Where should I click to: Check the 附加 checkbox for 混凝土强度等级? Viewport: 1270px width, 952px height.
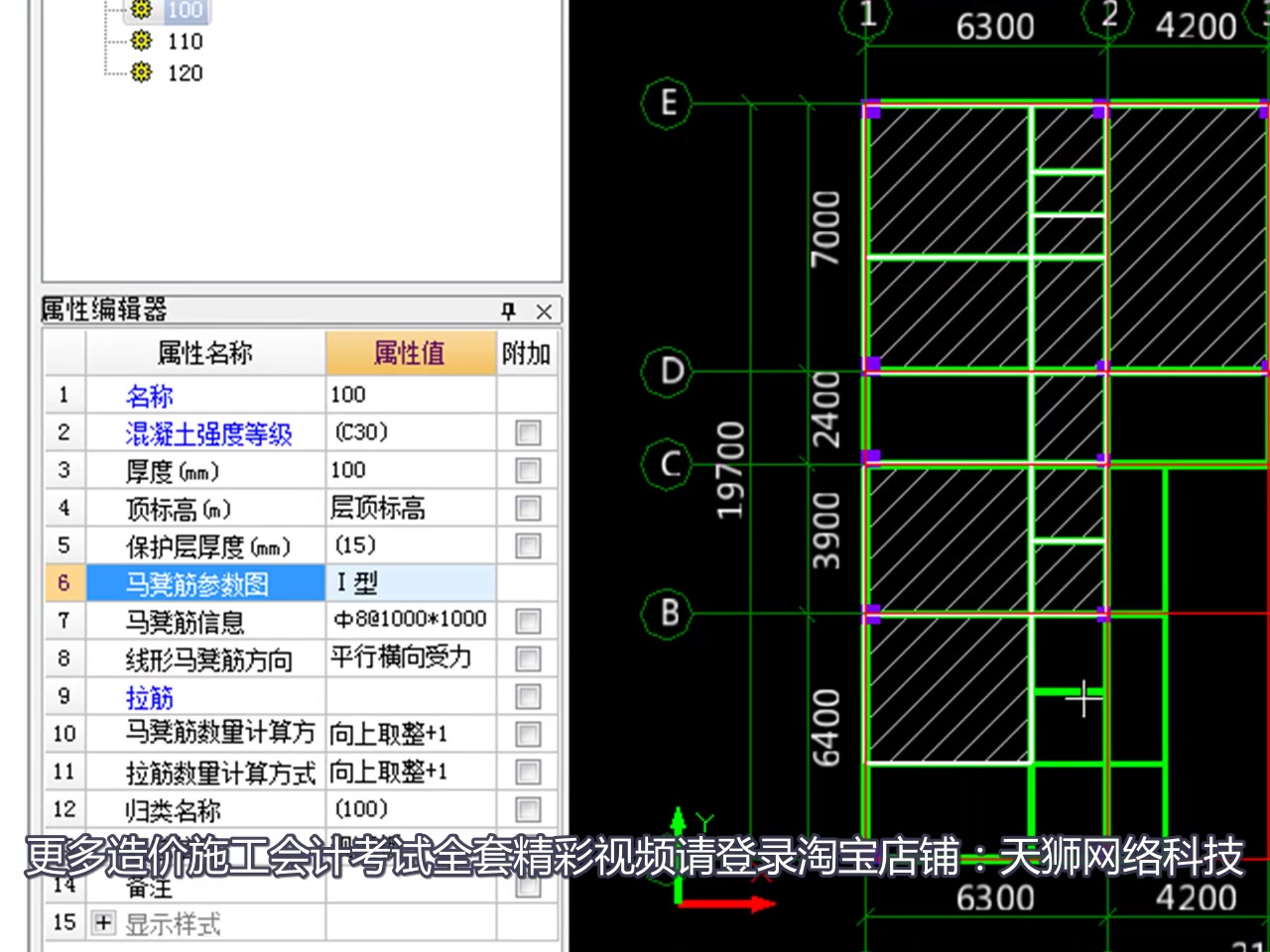(526, 431)
